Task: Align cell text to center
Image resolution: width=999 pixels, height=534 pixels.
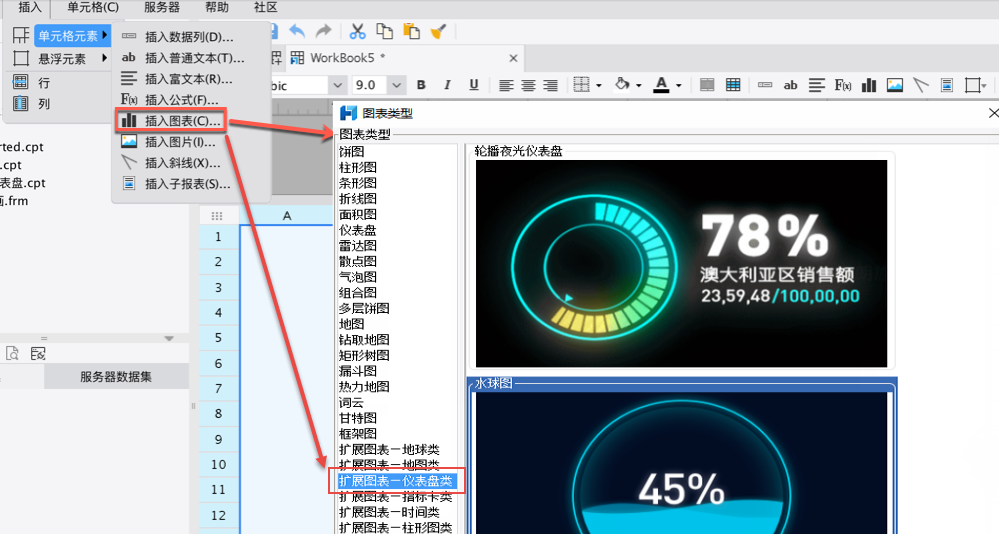Action: 528,85
